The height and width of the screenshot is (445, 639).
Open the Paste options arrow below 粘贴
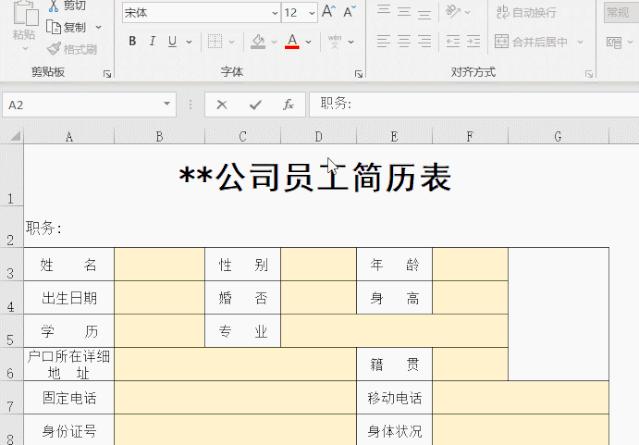[x=25, y=48]
